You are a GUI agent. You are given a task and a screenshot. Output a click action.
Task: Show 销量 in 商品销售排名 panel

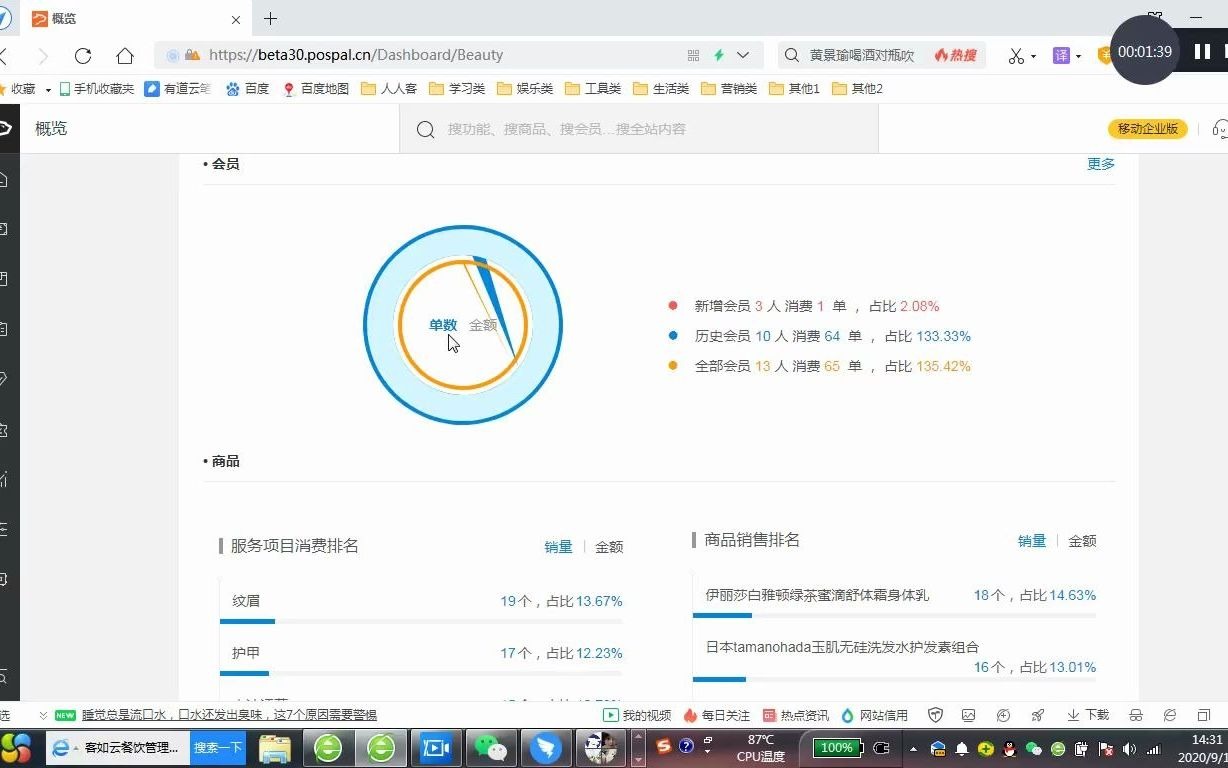(x=1031, y=540)
